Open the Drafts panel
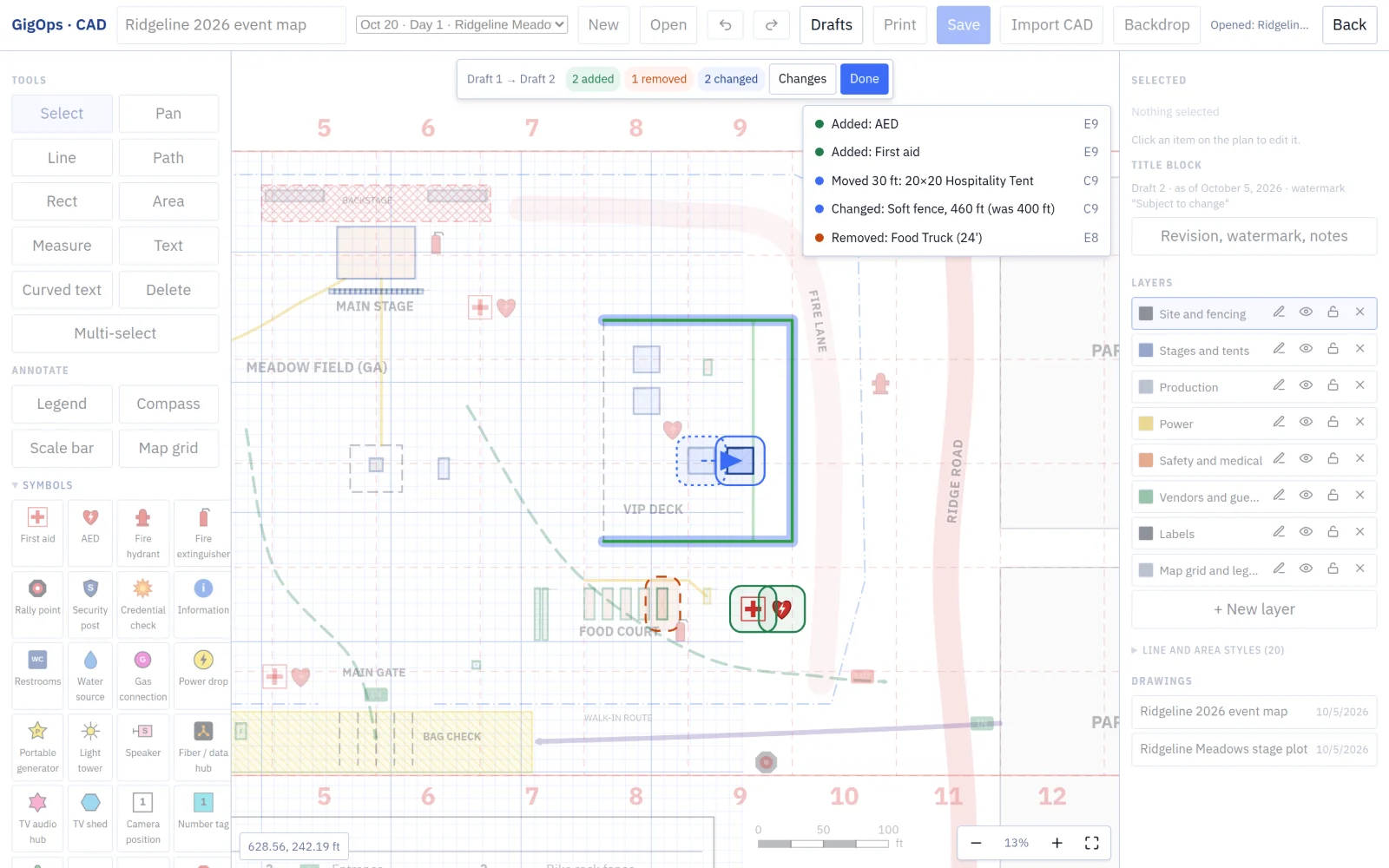The height and width of the screenshot is (868, 1389). click(x=831, y=25)
